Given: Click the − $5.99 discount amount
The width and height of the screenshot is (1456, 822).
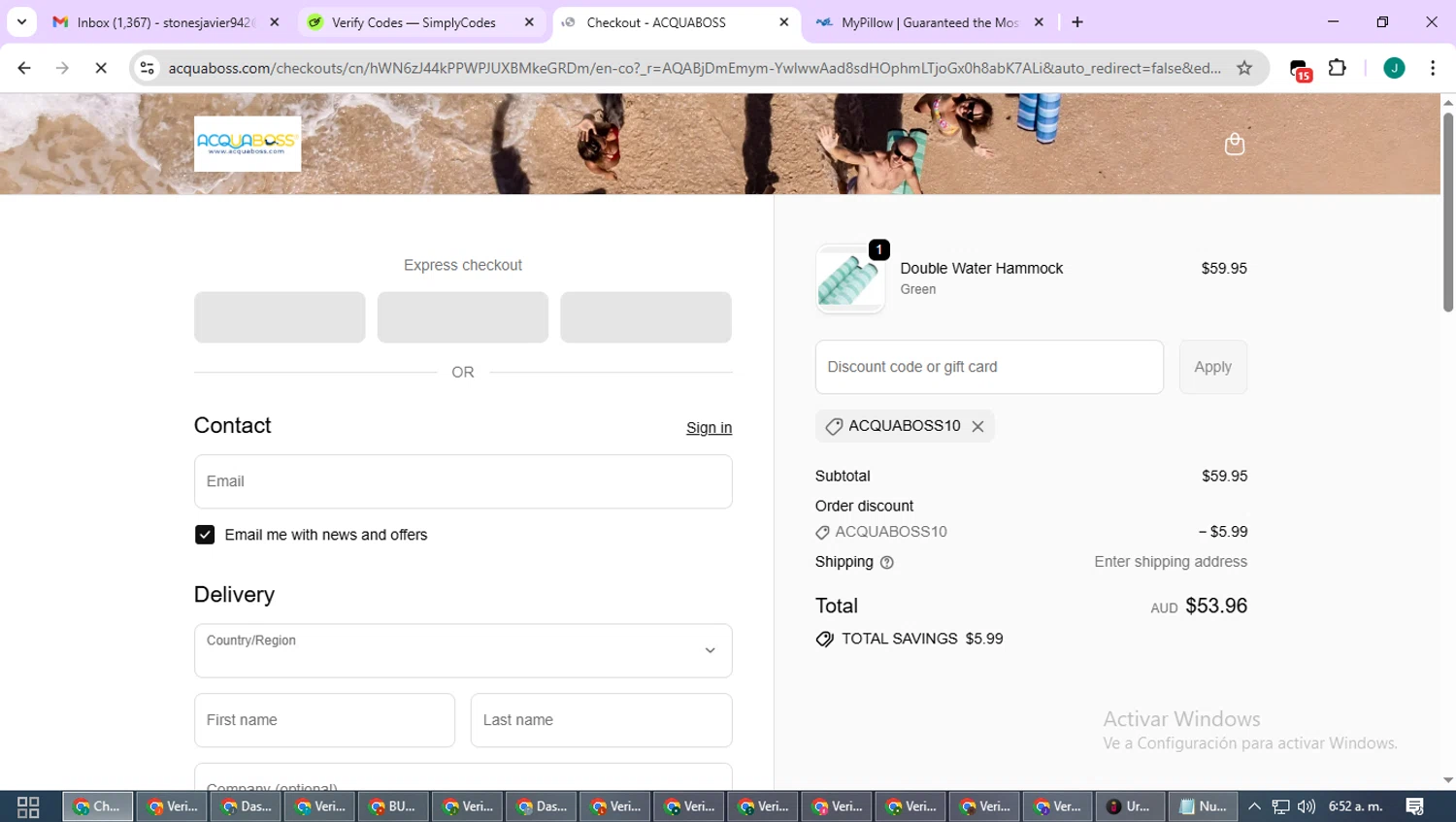Looking at the screenshot, I should [x=1223, y=532].
